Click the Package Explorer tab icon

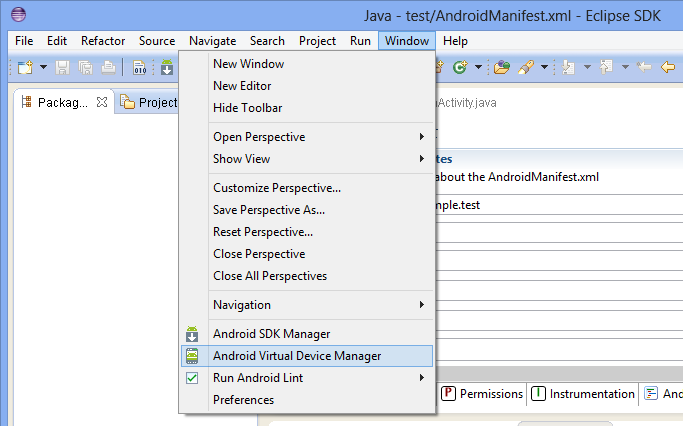[x=27, y=102]
